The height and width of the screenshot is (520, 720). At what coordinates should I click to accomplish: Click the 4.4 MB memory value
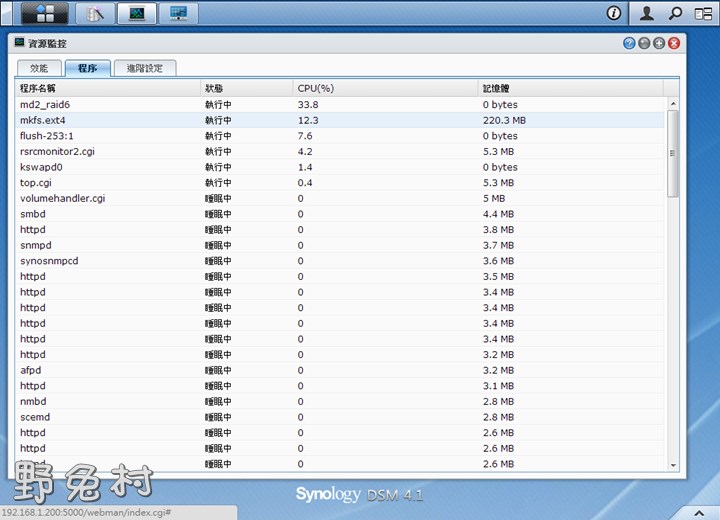498,214
